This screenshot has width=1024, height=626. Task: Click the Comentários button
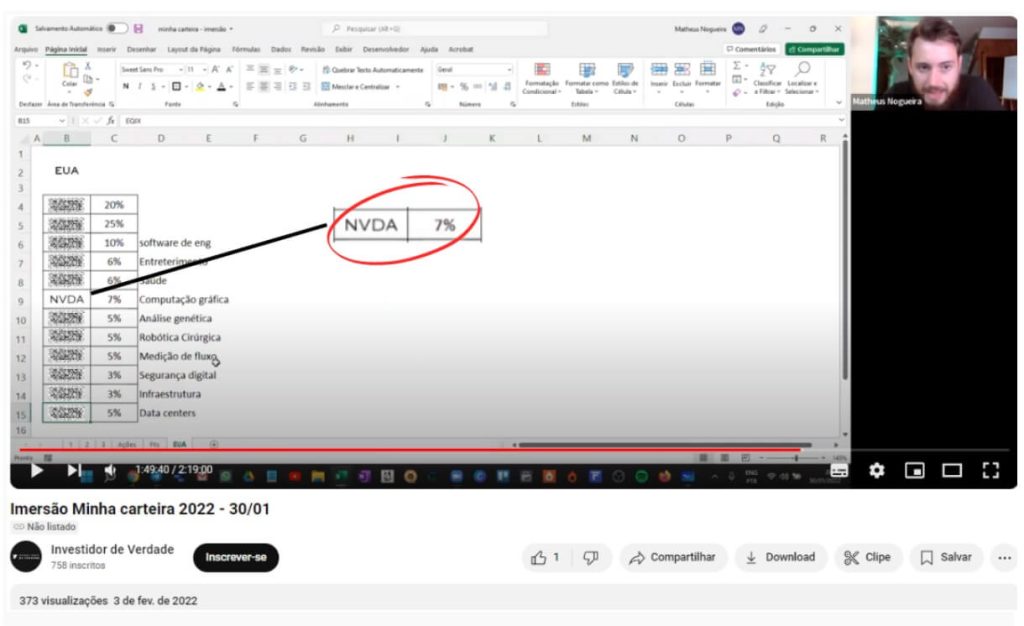752,50
